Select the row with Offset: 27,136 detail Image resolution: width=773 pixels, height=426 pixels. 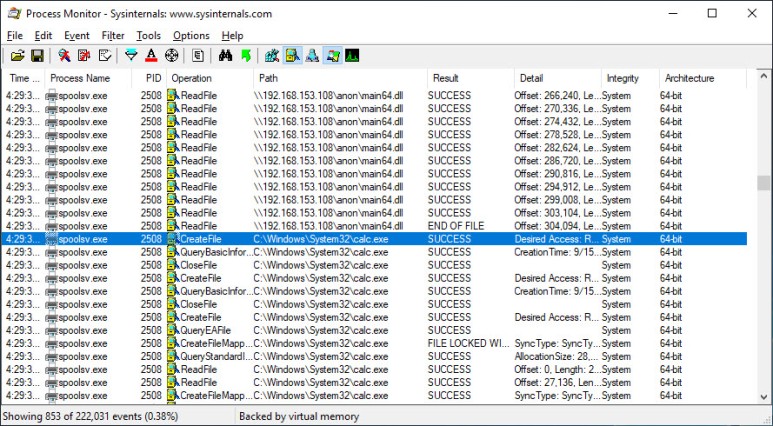pyautogui.click(x=374, y=383)
